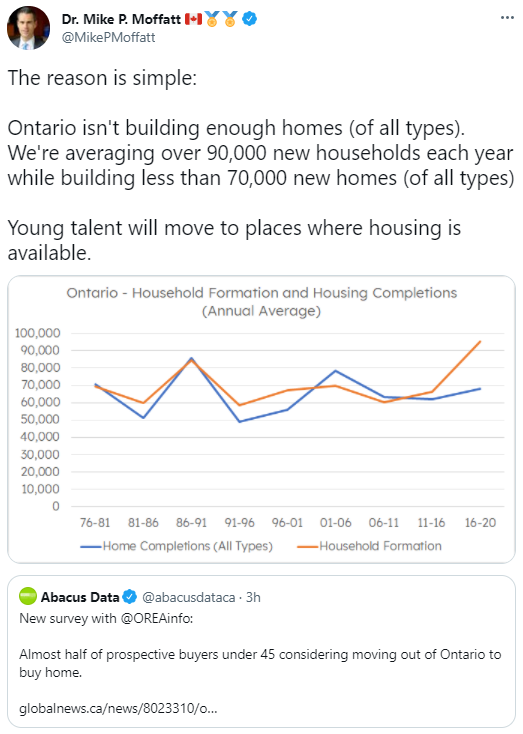Screen dimensions: 523x734
Task: Enlarge the Ontario housing chart image
Action: 261,419
